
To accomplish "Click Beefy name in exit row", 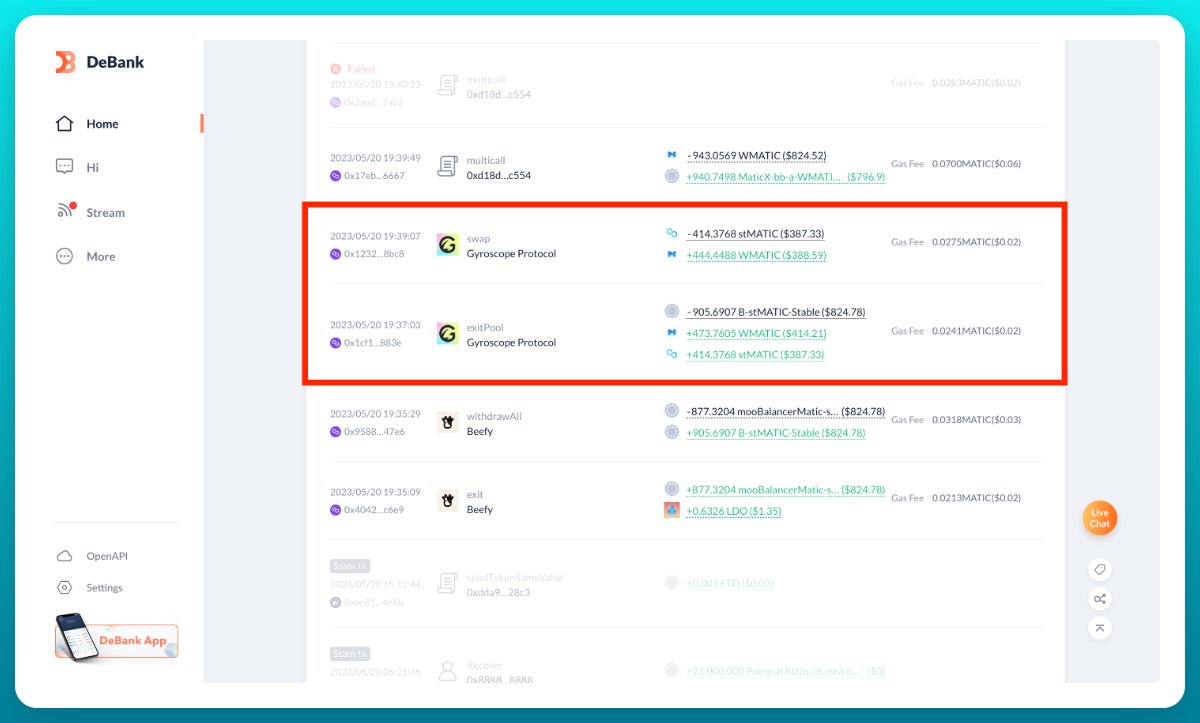I will pyautogui.click(x=480, y=510).
